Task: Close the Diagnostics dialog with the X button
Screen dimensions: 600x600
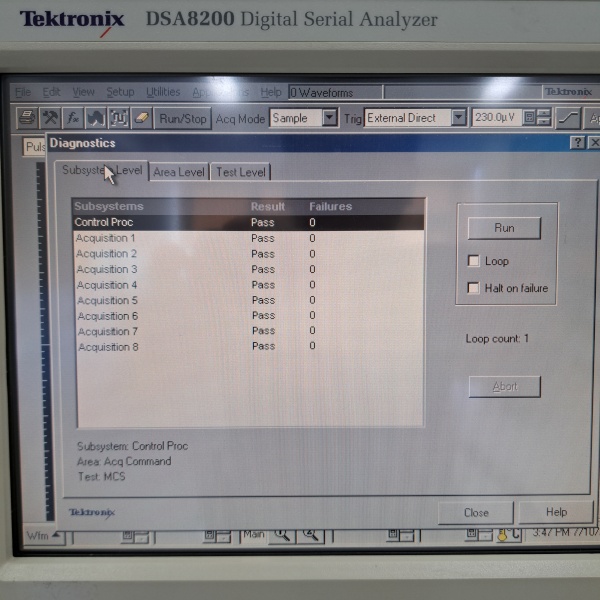Action: (x=594, y=143)
